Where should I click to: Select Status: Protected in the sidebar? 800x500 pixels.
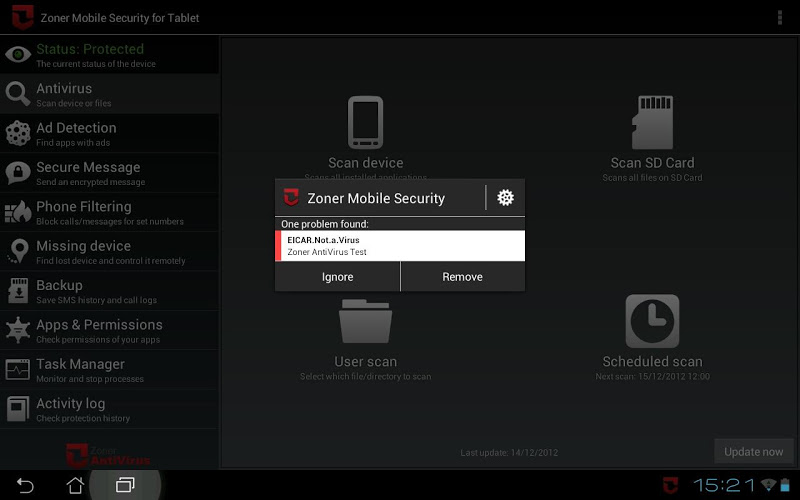pos(110,54)
